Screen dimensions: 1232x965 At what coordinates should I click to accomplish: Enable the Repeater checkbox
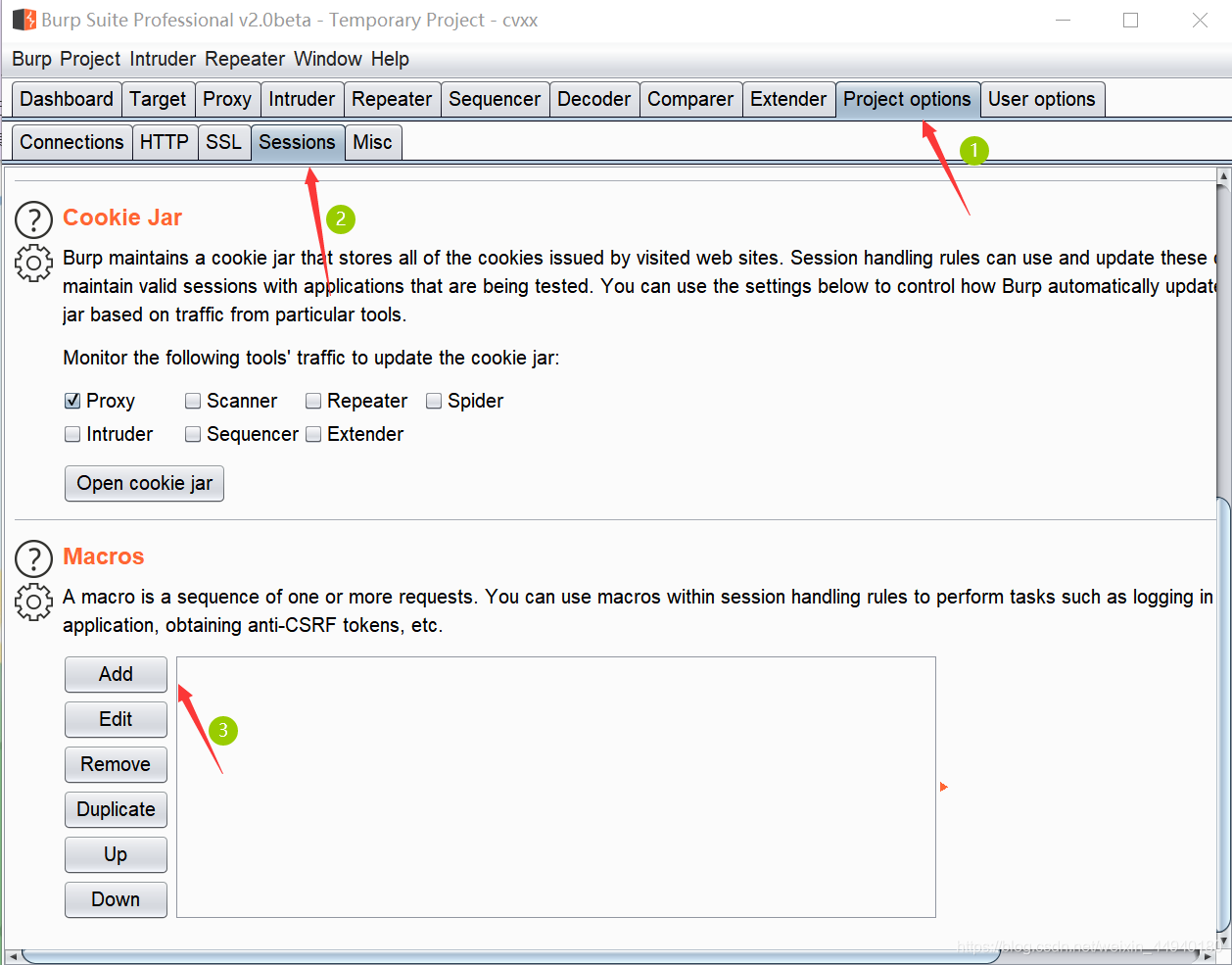coord(313,401)
